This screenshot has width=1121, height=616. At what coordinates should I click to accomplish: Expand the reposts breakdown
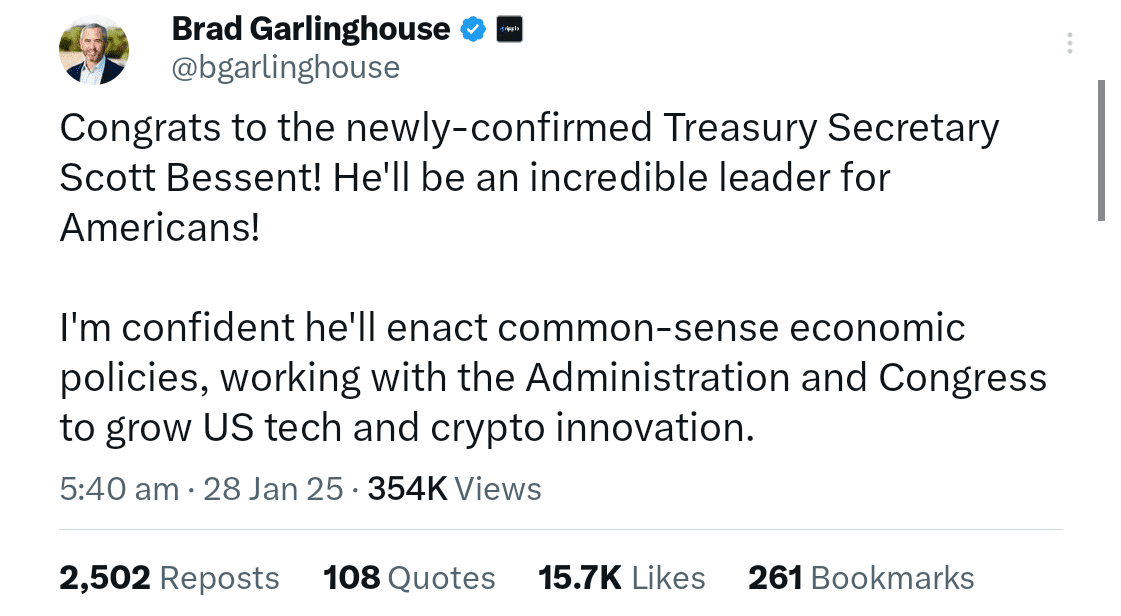[169, 578]
